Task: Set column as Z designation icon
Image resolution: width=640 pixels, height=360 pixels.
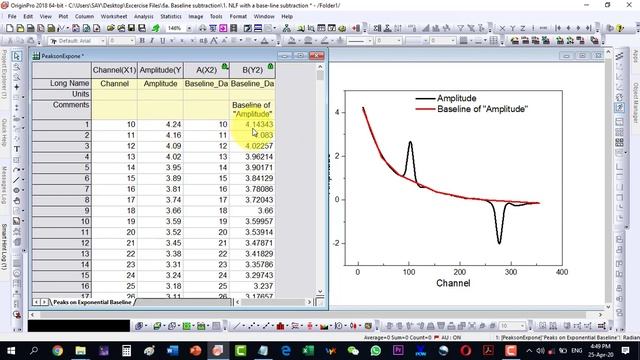Action: pos(522,28)
